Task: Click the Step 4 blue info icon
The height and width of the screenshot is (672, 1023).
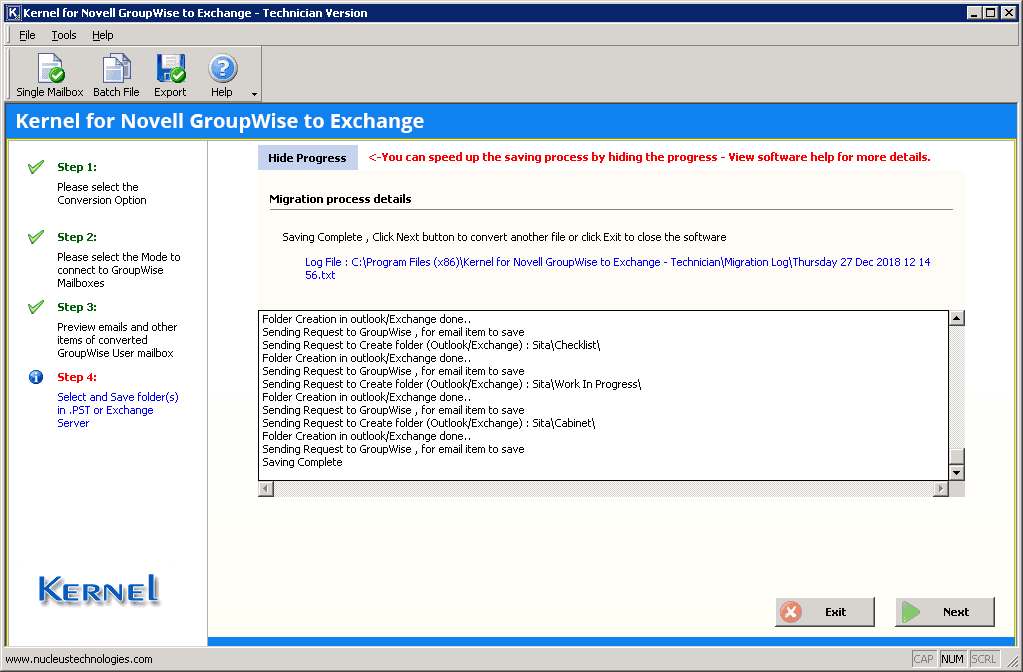Action: click(x=36, y=377)
